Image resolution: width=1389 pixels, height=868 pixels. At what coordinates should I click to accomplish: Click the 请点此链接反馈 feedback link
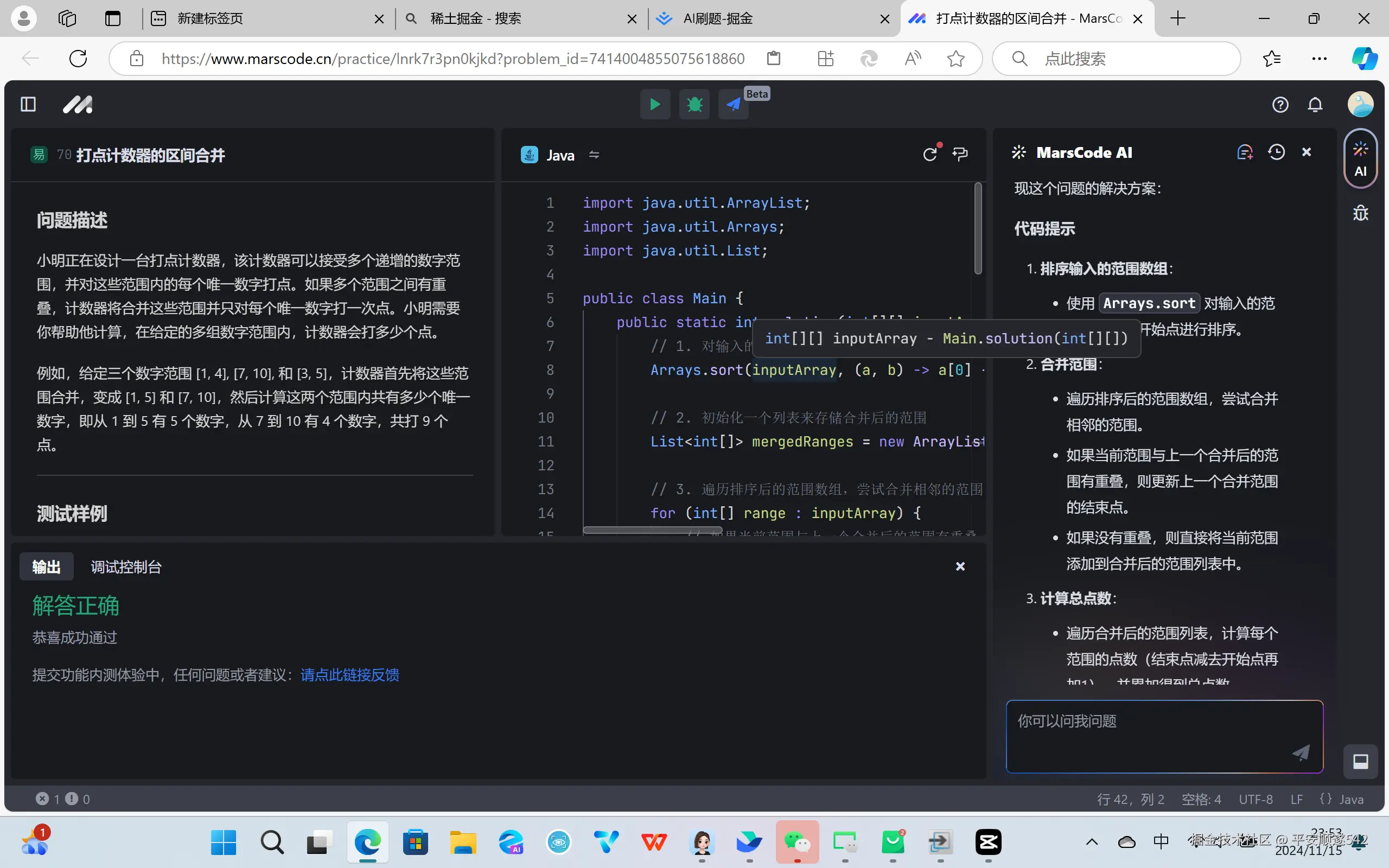(349, 674)
